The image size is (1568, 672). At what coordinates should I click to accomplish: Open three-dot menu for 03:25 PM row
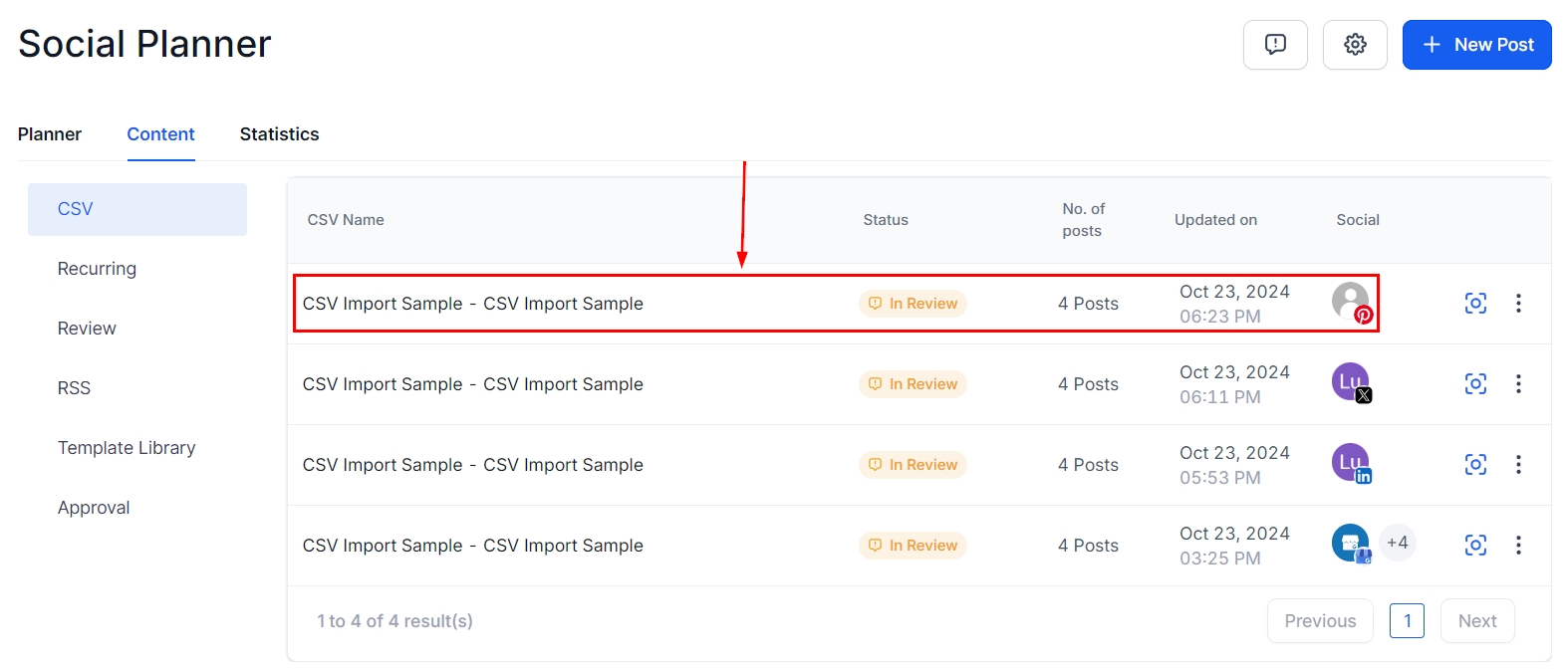click(x=1518, y=546)
